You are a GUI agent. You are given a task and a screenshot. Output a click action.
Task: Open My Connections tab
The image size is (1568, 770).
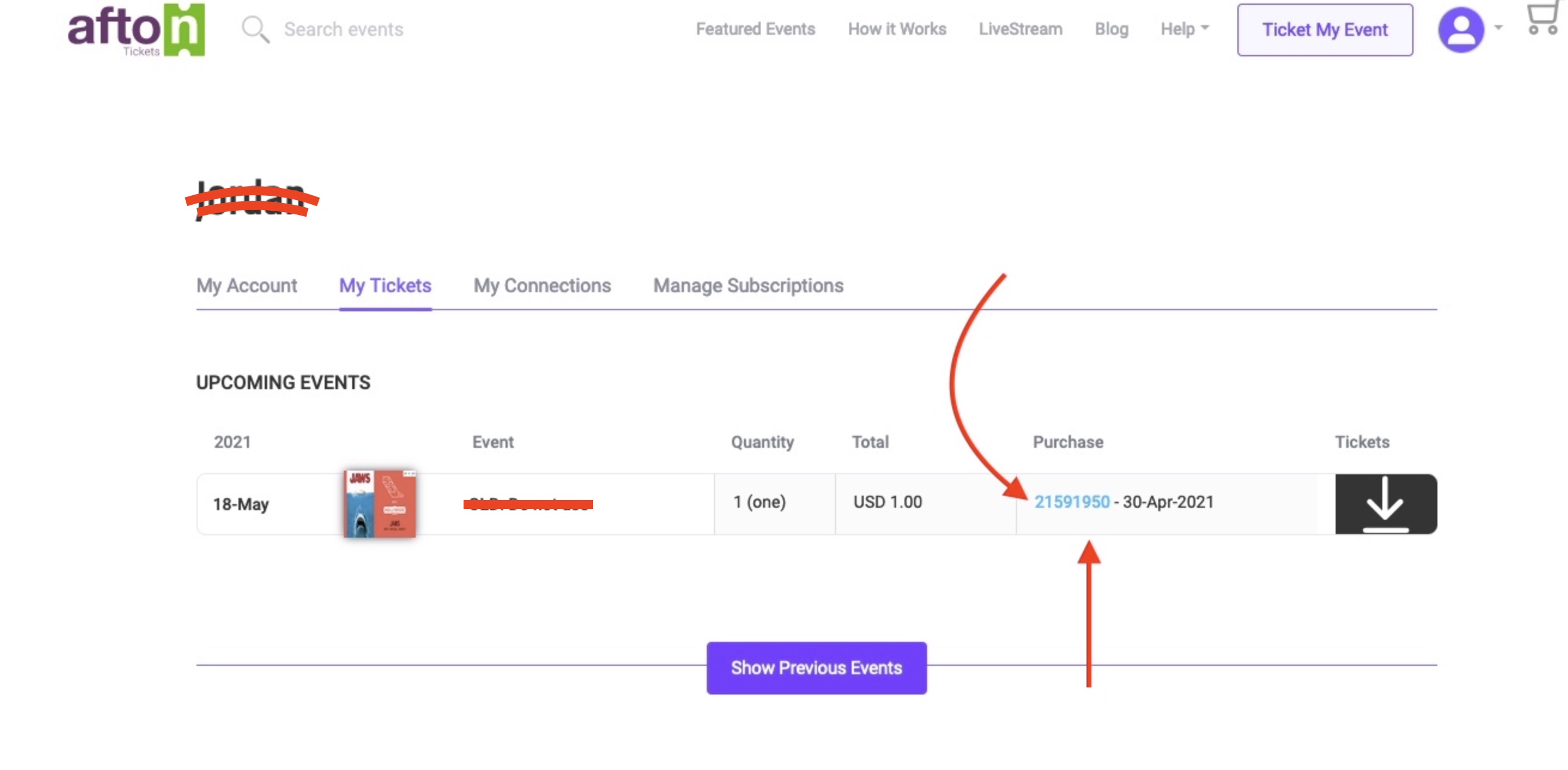(542, 285)
